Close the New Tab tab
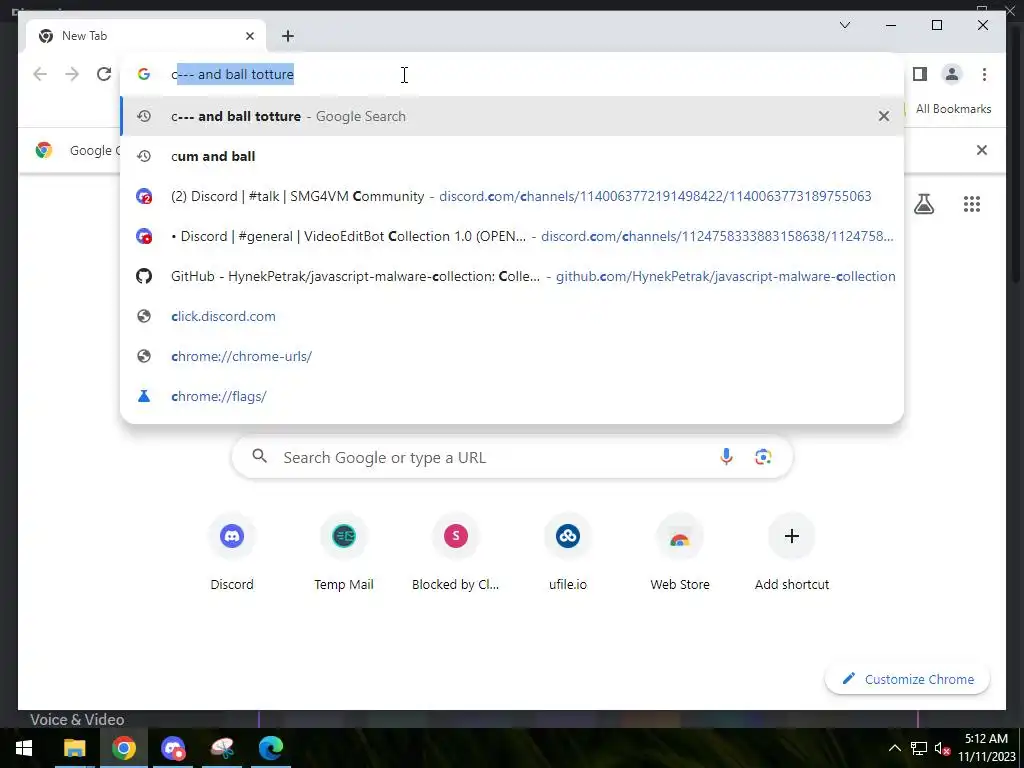 point(249,36)
